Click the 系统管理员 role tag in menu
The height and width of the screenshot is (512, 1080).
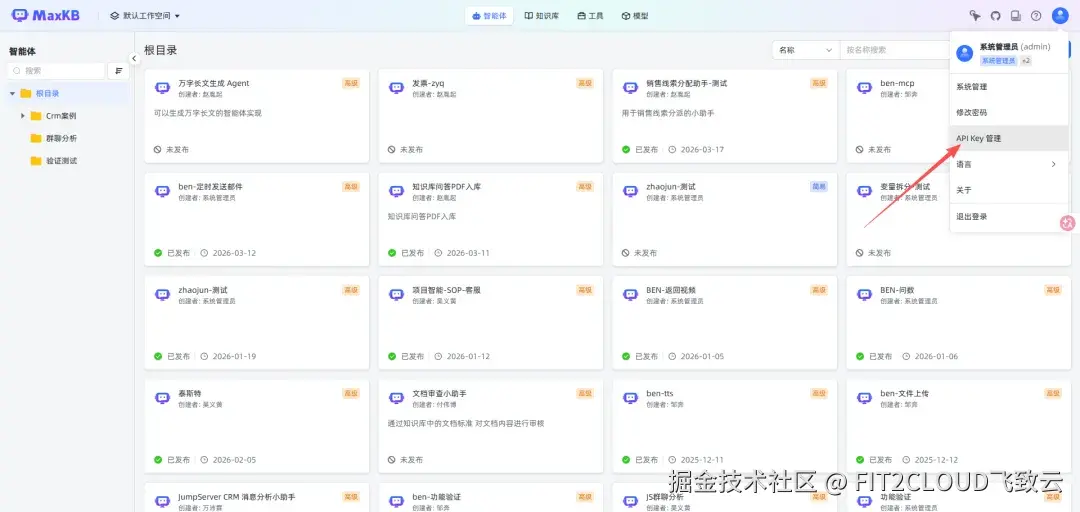[x=998, y=61]
